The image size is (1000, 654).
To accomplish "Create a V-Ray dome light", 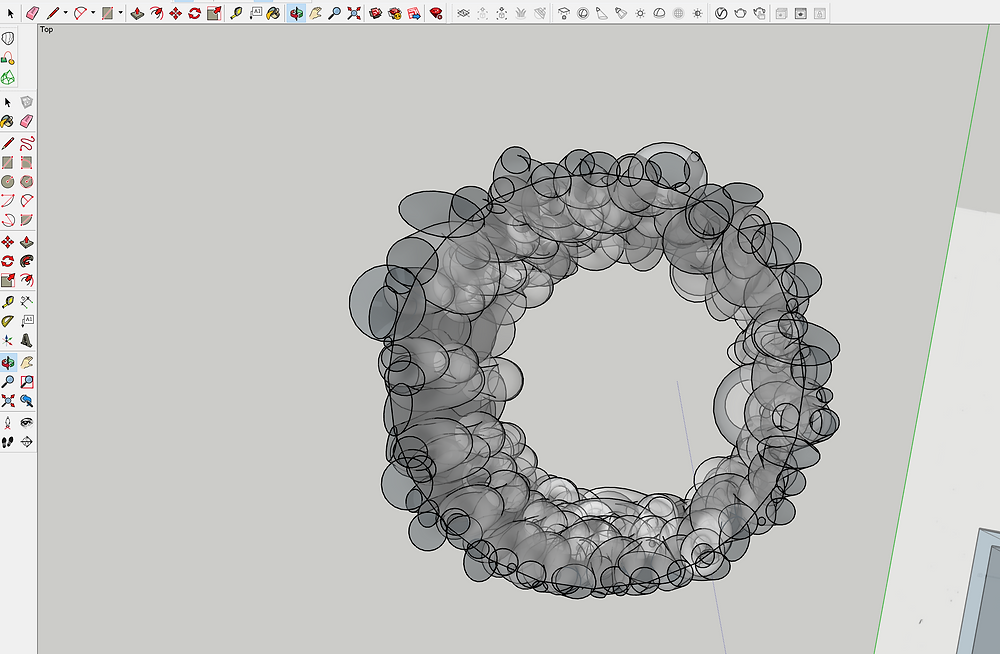I will tap(659, 13).
